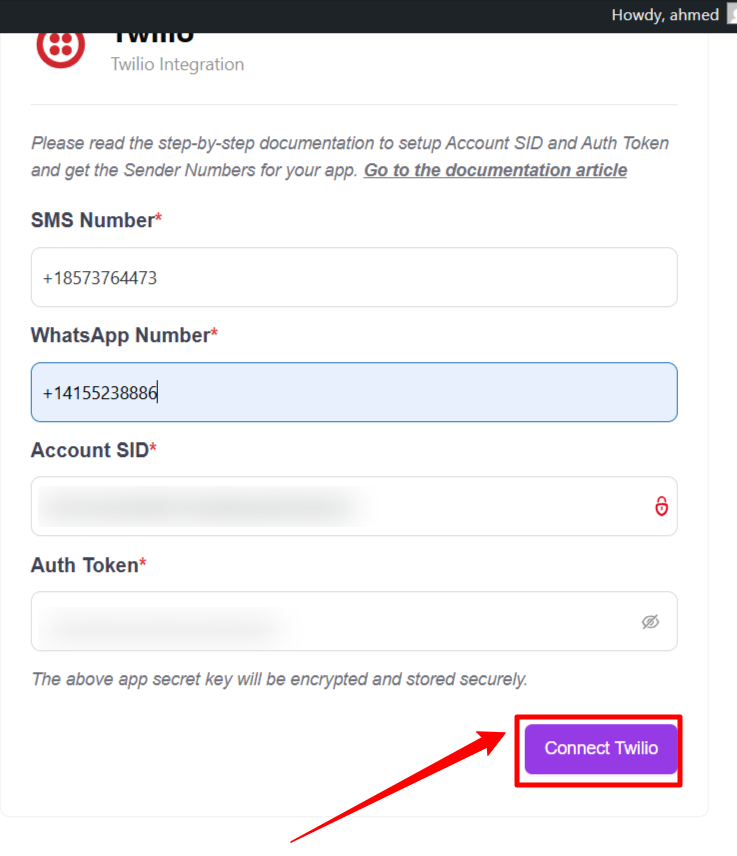737x856 pixels.
Task: Click into the Auth Token field
Action: pos(330,621)
